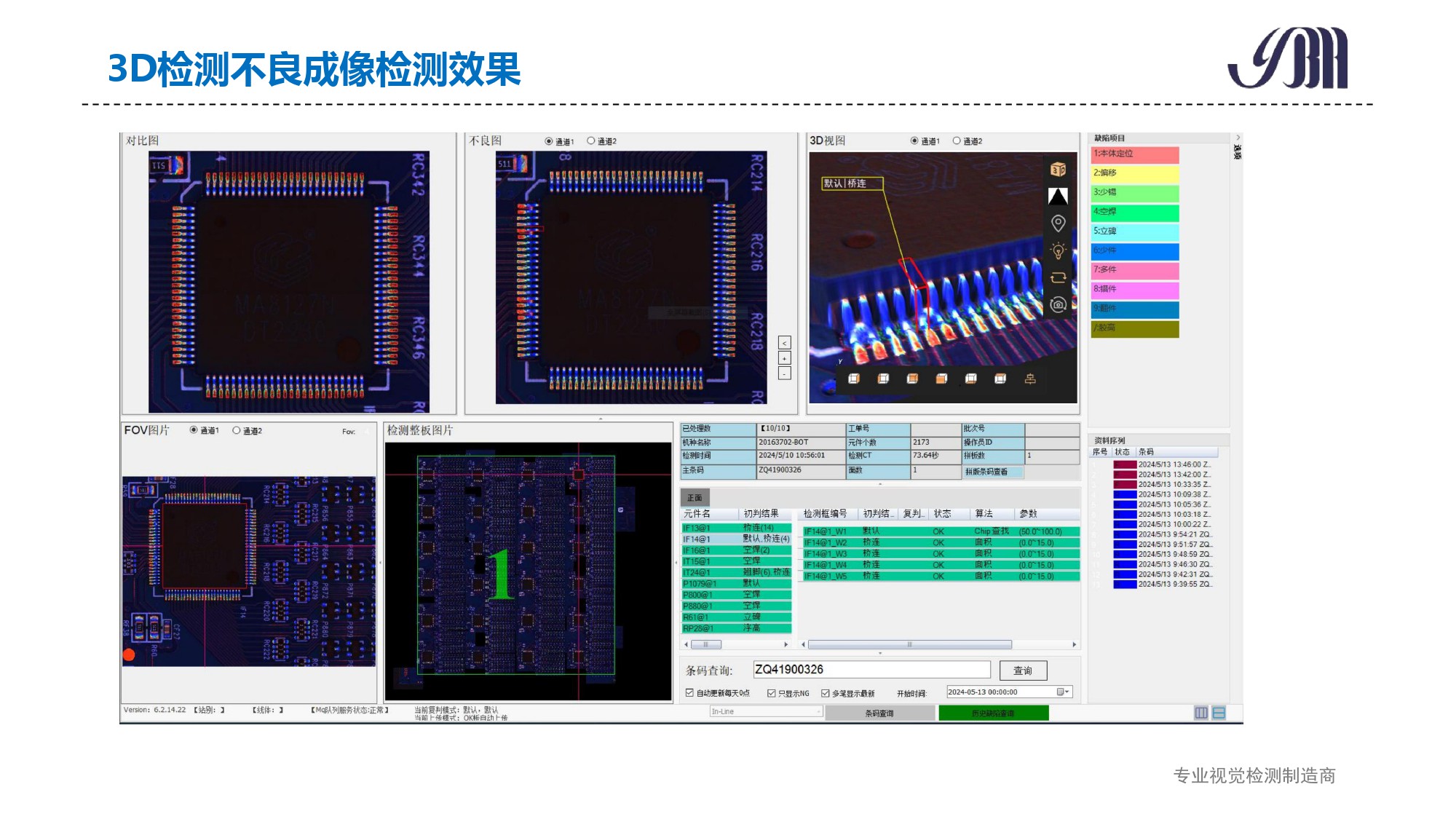Click the first cube view preset icon

854,379
